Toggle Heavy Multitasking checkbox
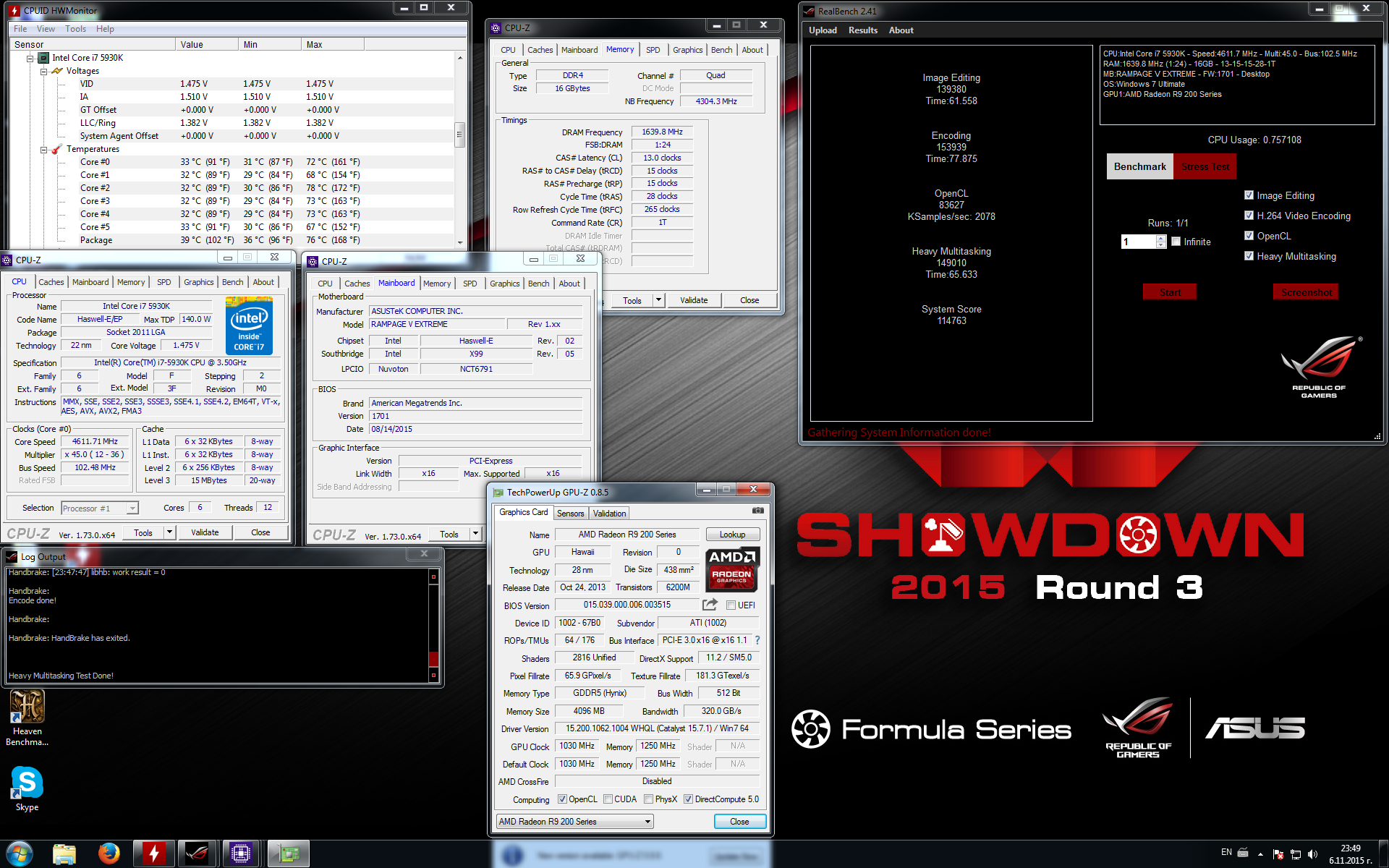 pyautogui.click(x=1249, y=256)
